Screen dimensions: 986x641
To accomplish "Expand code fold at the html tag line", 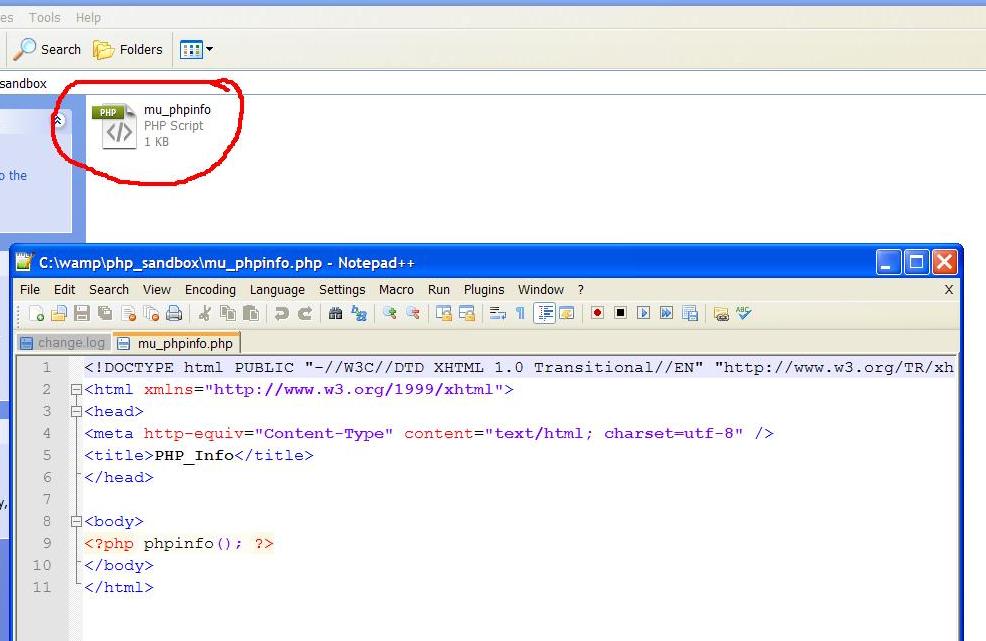I will [77, 390].
